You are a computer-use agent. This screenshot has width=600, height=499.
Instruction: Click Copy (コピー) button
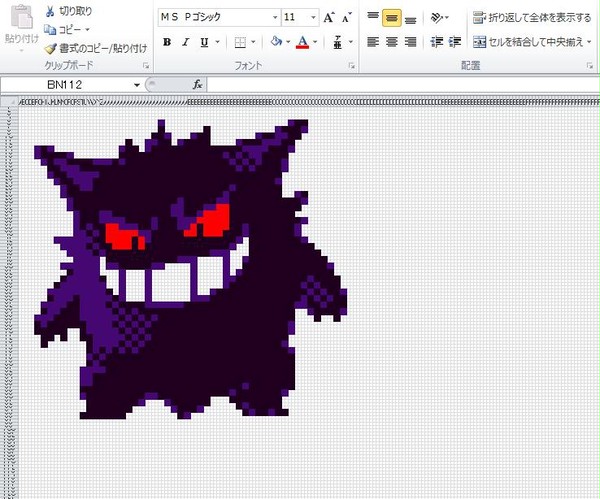(x=63, y=29)
